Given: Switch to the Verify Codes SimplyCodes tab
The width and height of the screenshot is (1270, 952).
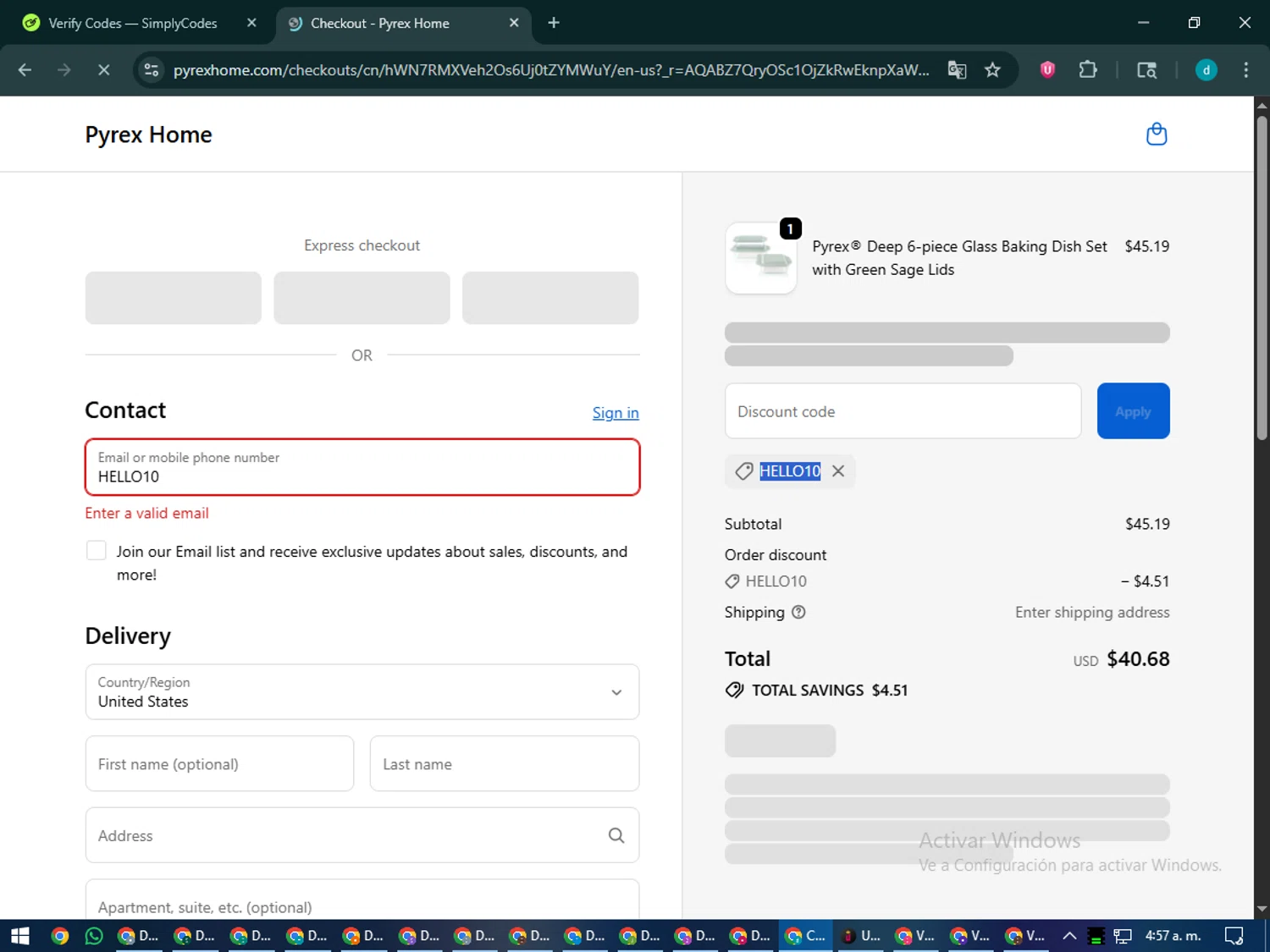Looking at the screenshot, I should (133, 23).
